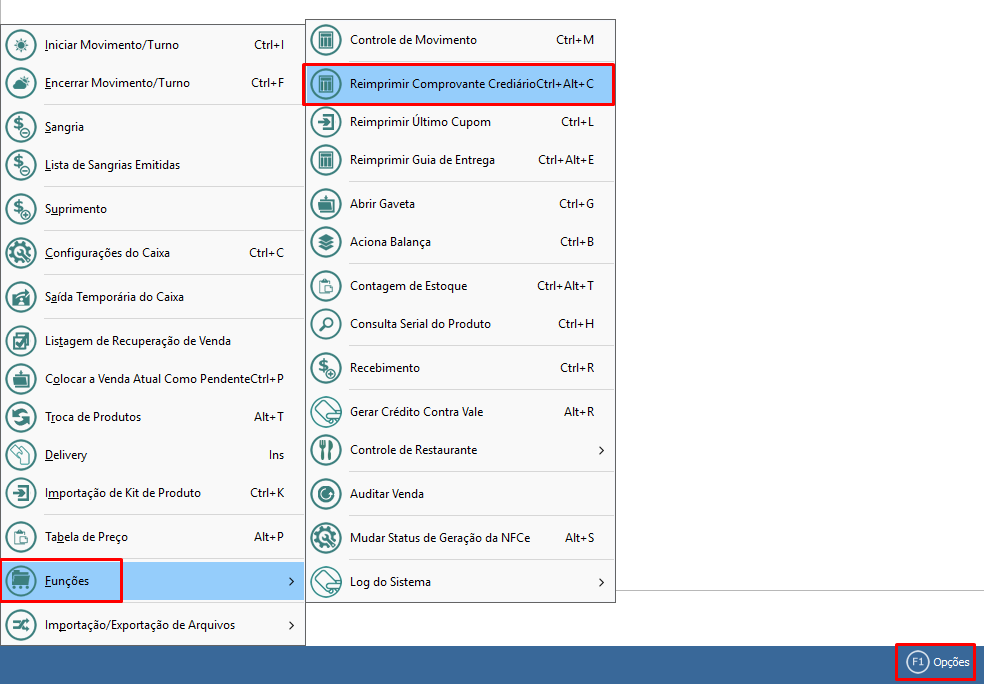Click the Auditar Venda circular icon
Image resolution: width=984 pixels, height=684 pixels.
[x=326, y=494]
